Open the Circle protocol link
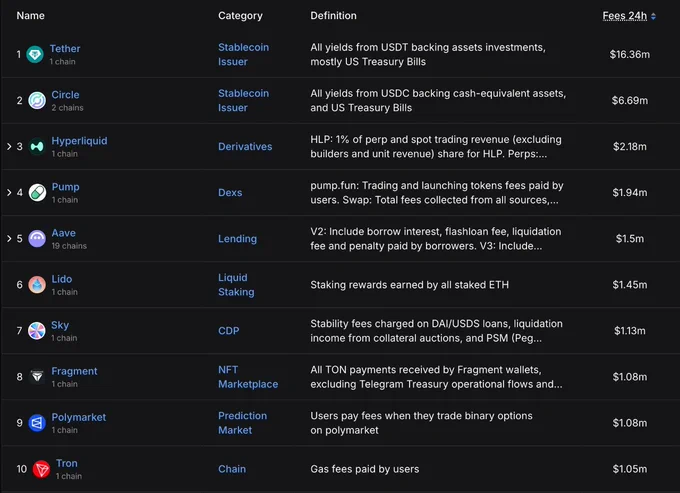 (65, 95)
